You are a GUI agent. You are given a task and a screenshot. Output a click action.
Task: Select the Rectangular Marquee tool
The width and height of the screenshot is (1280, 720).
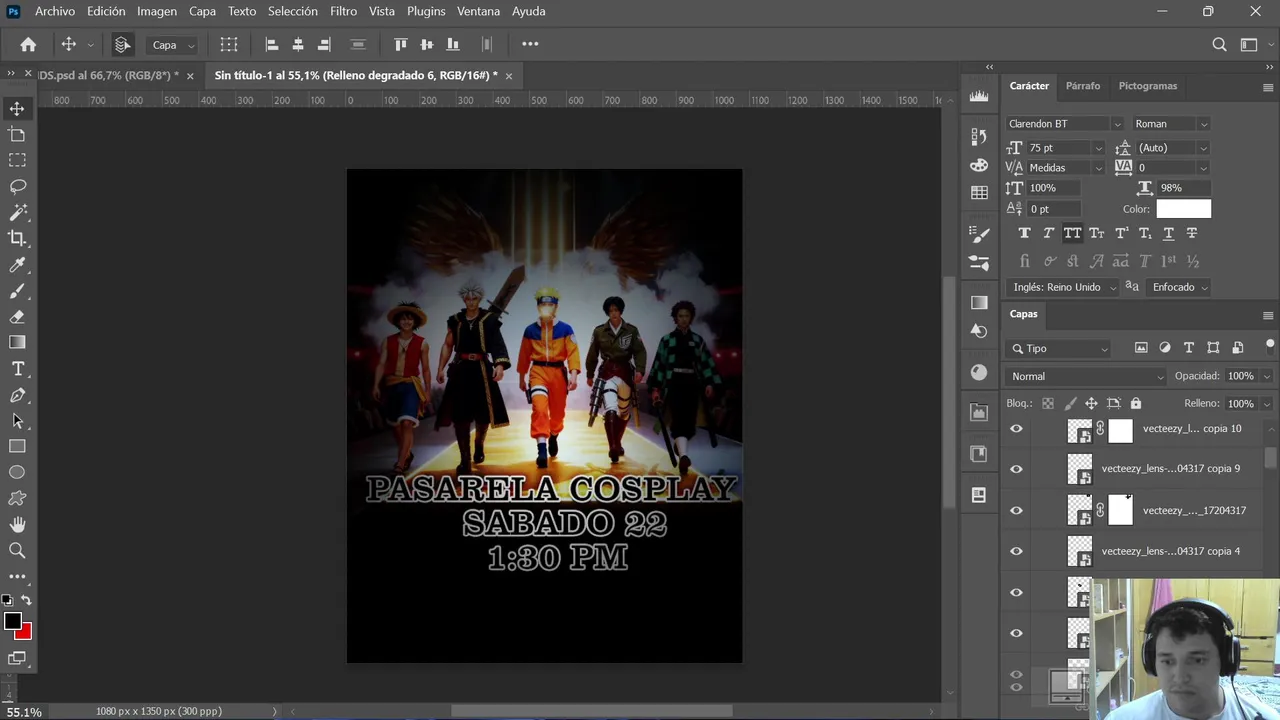pyautogui.click(x=17, y=160)
